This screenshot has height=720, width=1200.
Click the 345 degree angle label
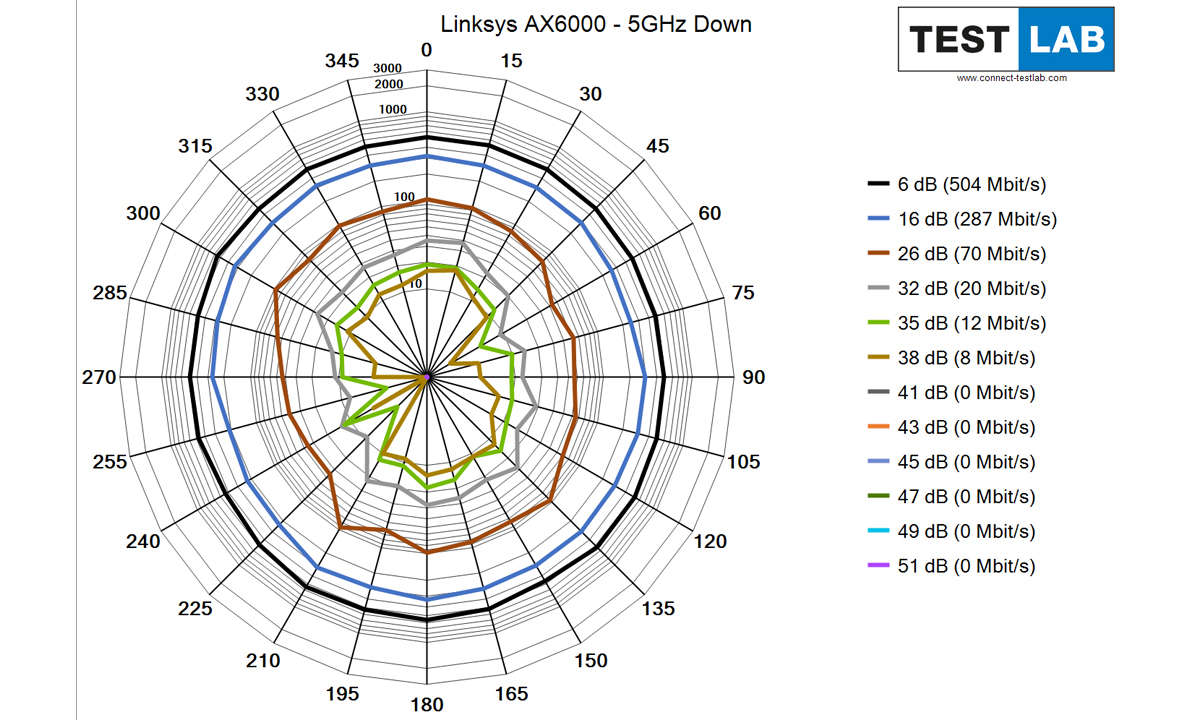[342, 61]
